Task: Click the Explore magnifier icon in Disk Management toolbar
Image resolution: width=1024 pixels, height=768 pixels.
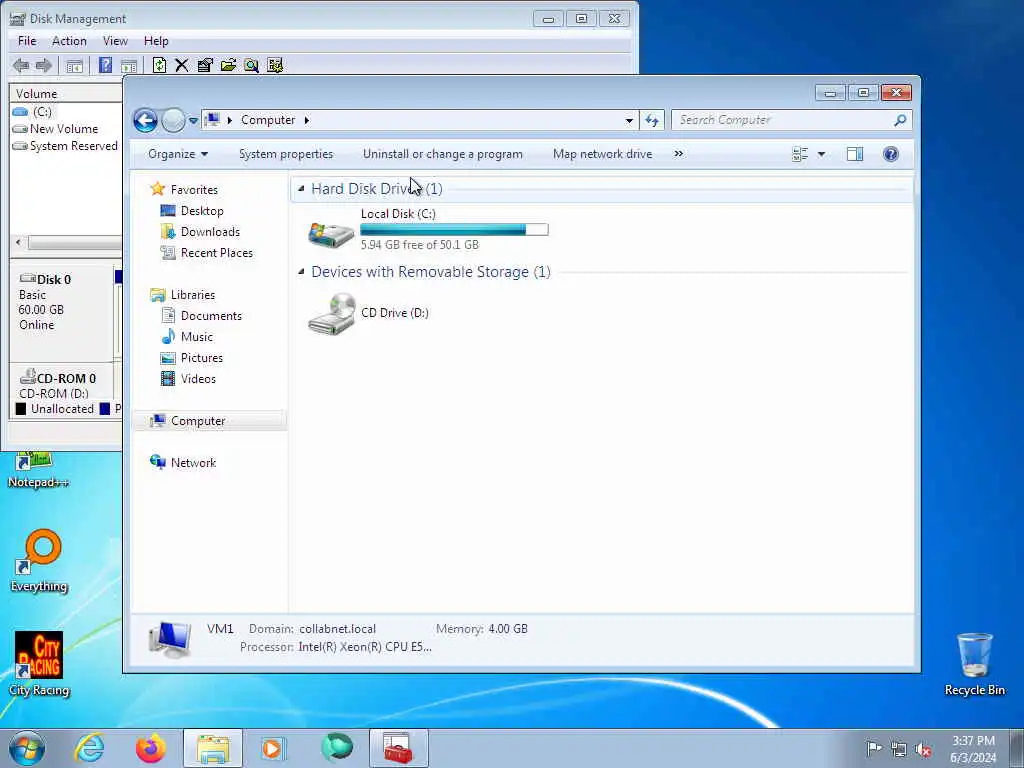Action: 251,65
